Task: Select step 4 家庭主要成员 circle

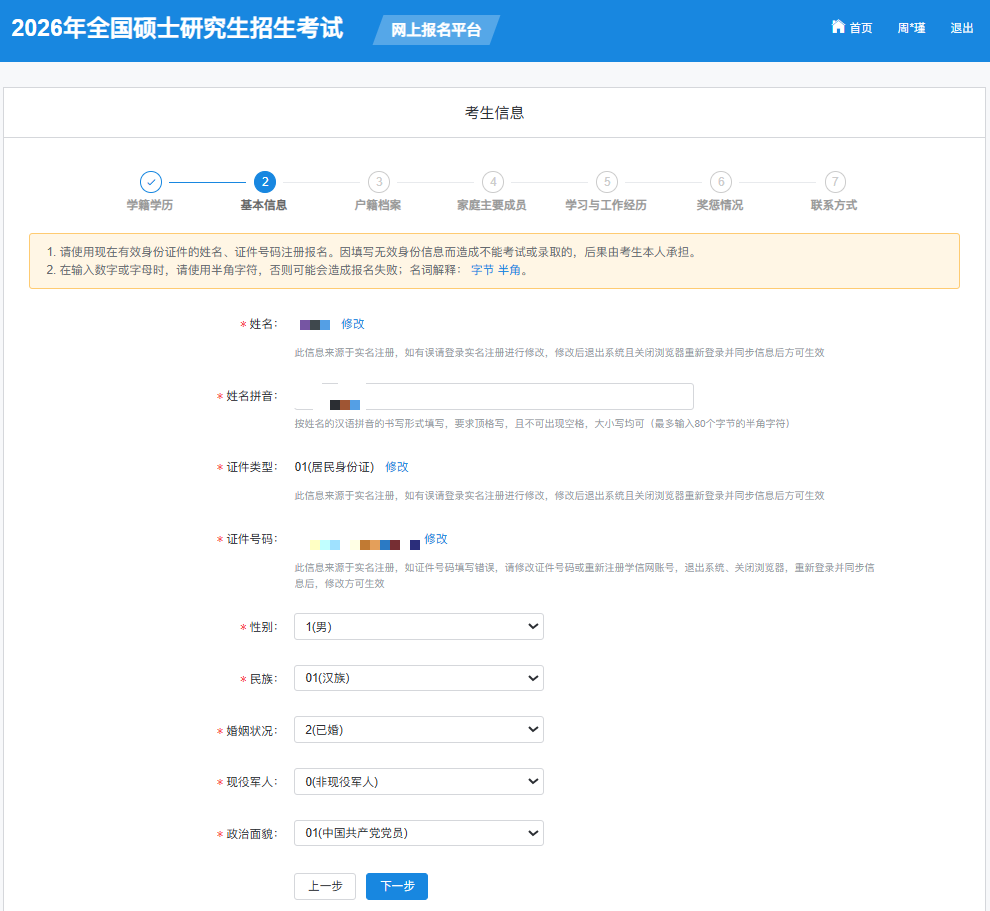Action: (492, 183)
